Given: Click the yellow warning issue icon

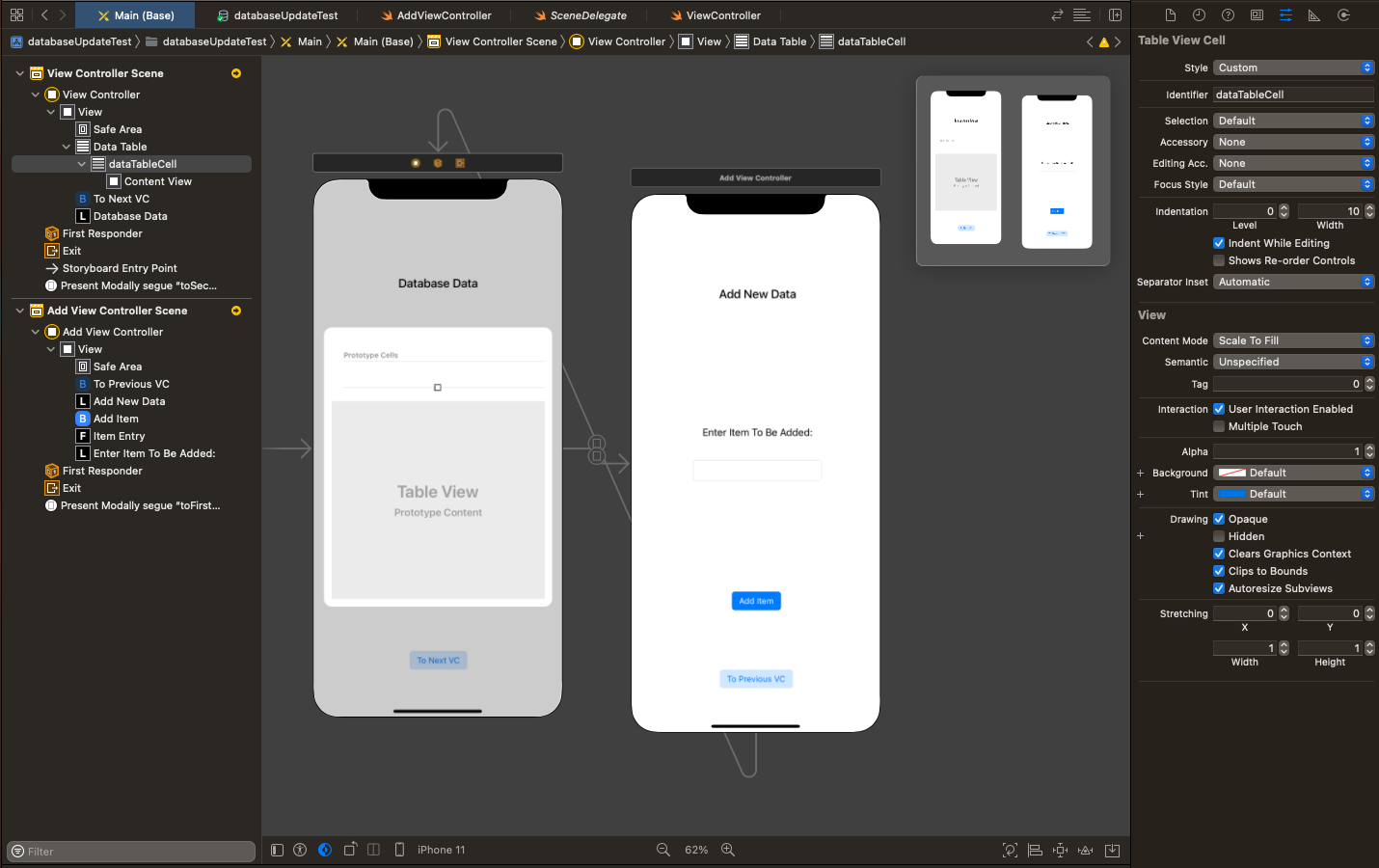Looking at the screenshot, I should coord(1104,42).
